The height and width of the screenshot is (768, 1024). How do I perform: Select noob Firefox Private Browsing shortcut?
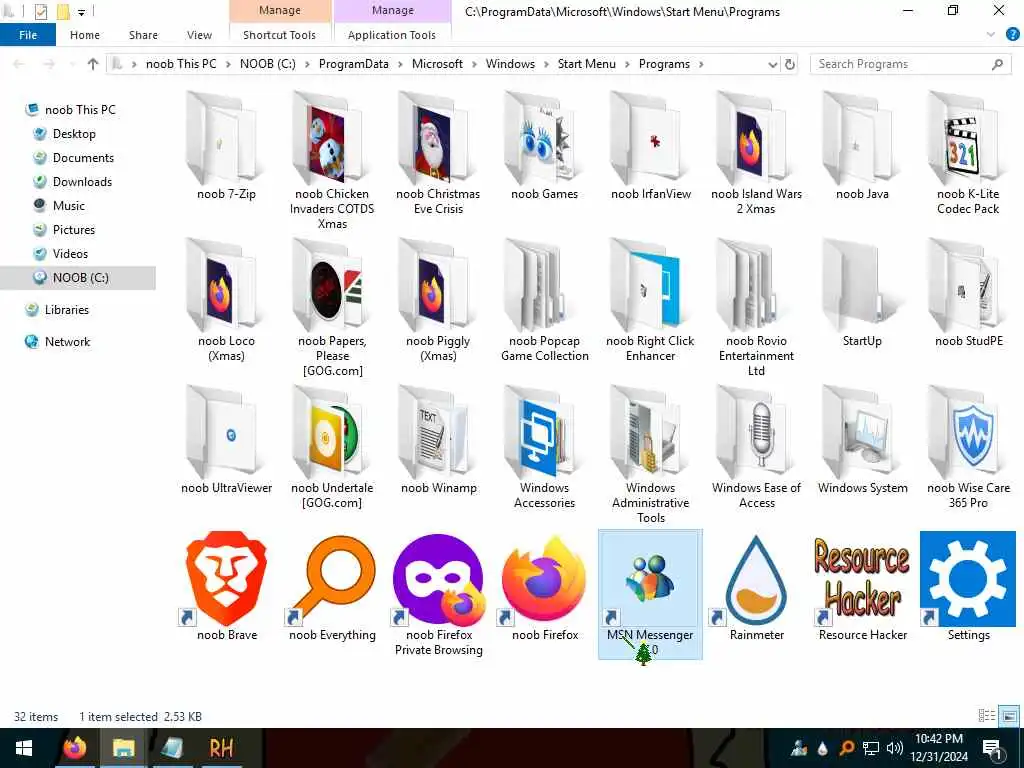point(438,594)
